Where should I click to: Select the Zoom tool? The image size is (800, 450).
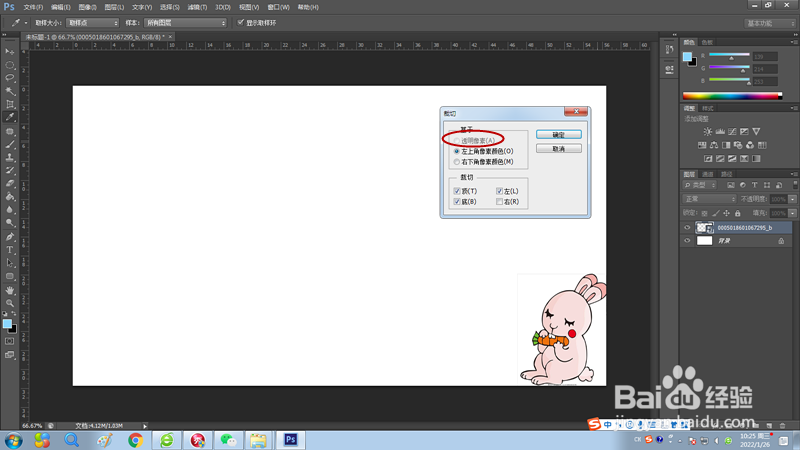pyautogui.click(x=10, y=303)
